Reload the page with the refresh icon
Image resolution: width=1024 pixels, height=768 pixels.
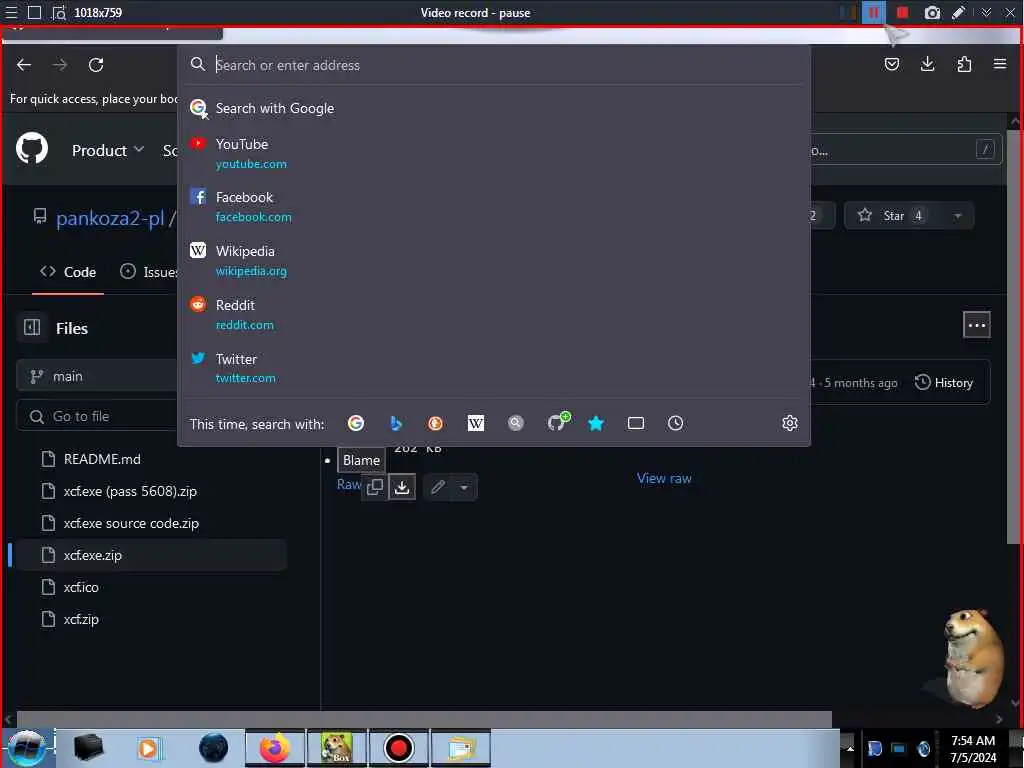tap(96, 65)
